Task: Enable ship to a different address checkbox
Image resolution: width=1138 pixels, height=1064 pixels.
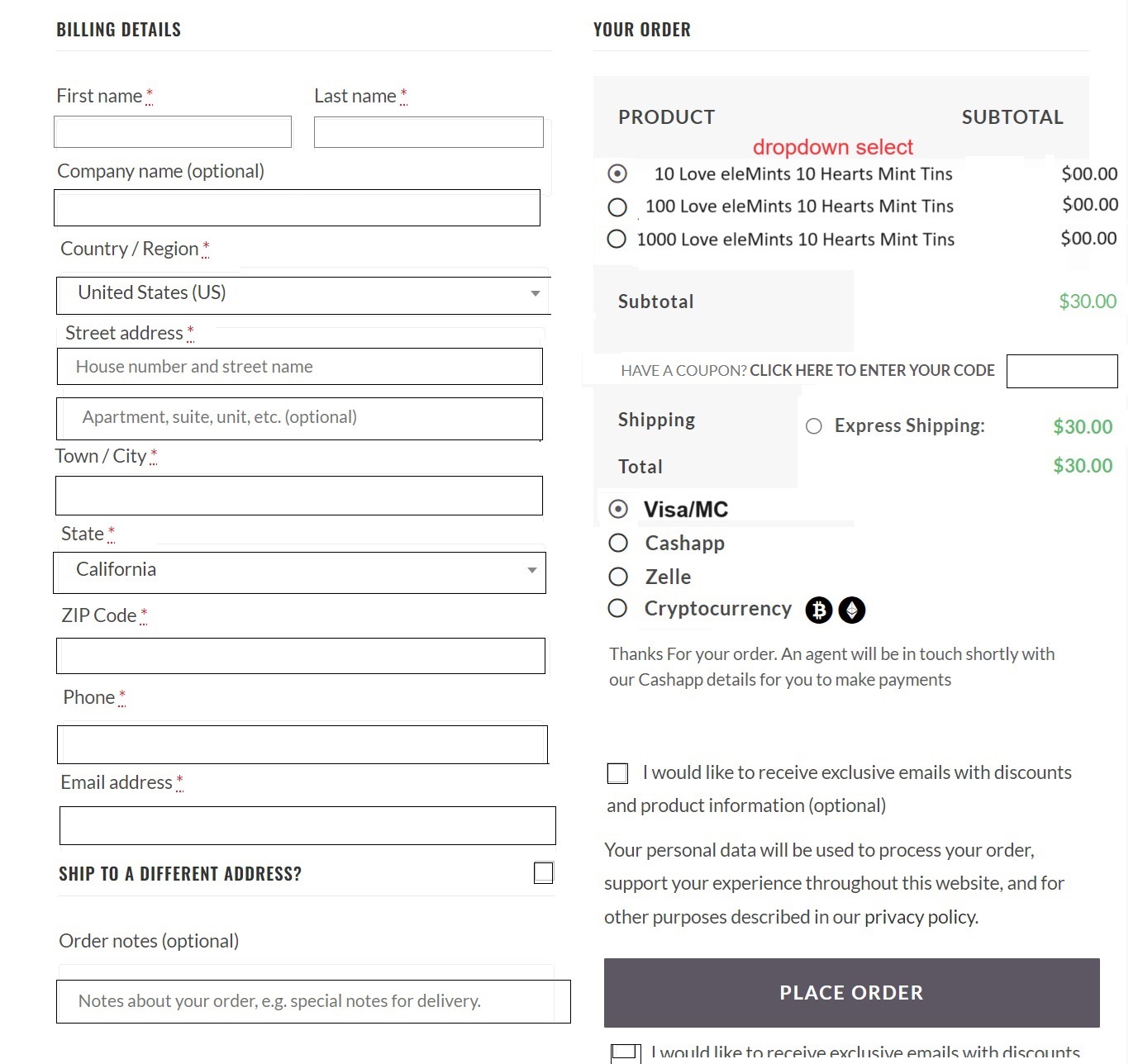Action: [x=543, y=872]
